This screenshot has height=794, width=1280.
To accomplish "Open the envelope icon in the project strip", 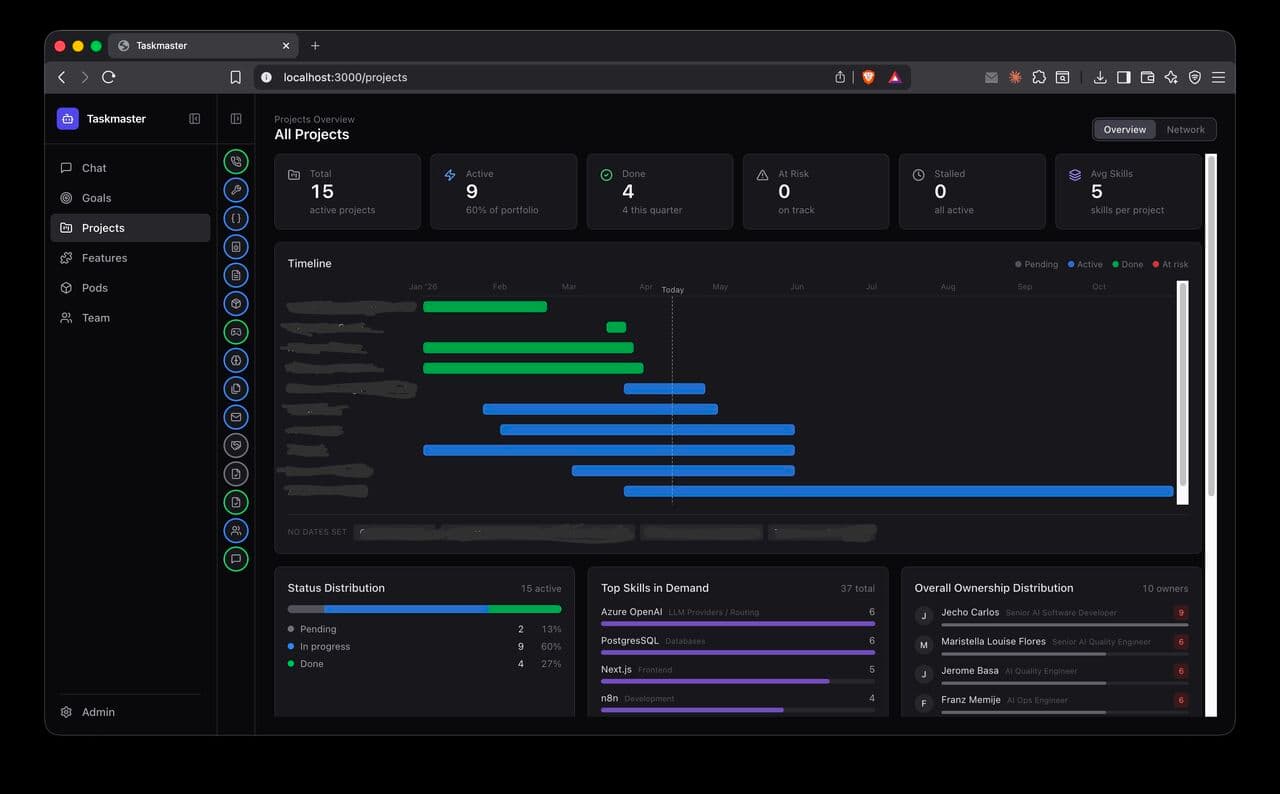I will [236, 417].
